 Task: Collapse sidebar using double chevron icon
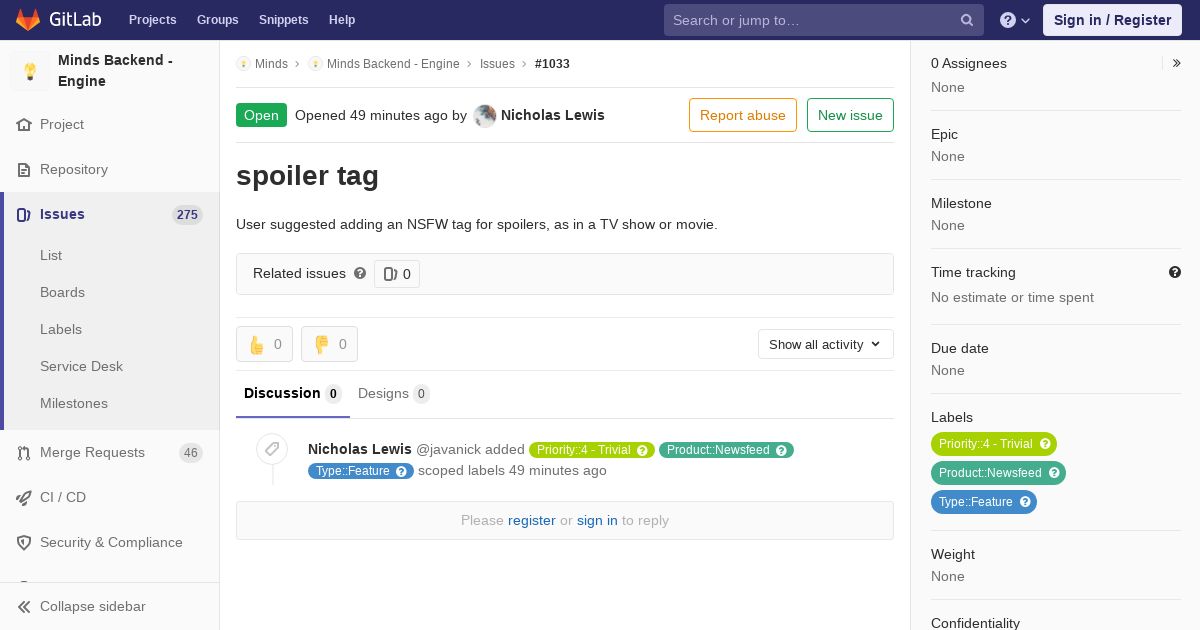click(x=24, y=607)
